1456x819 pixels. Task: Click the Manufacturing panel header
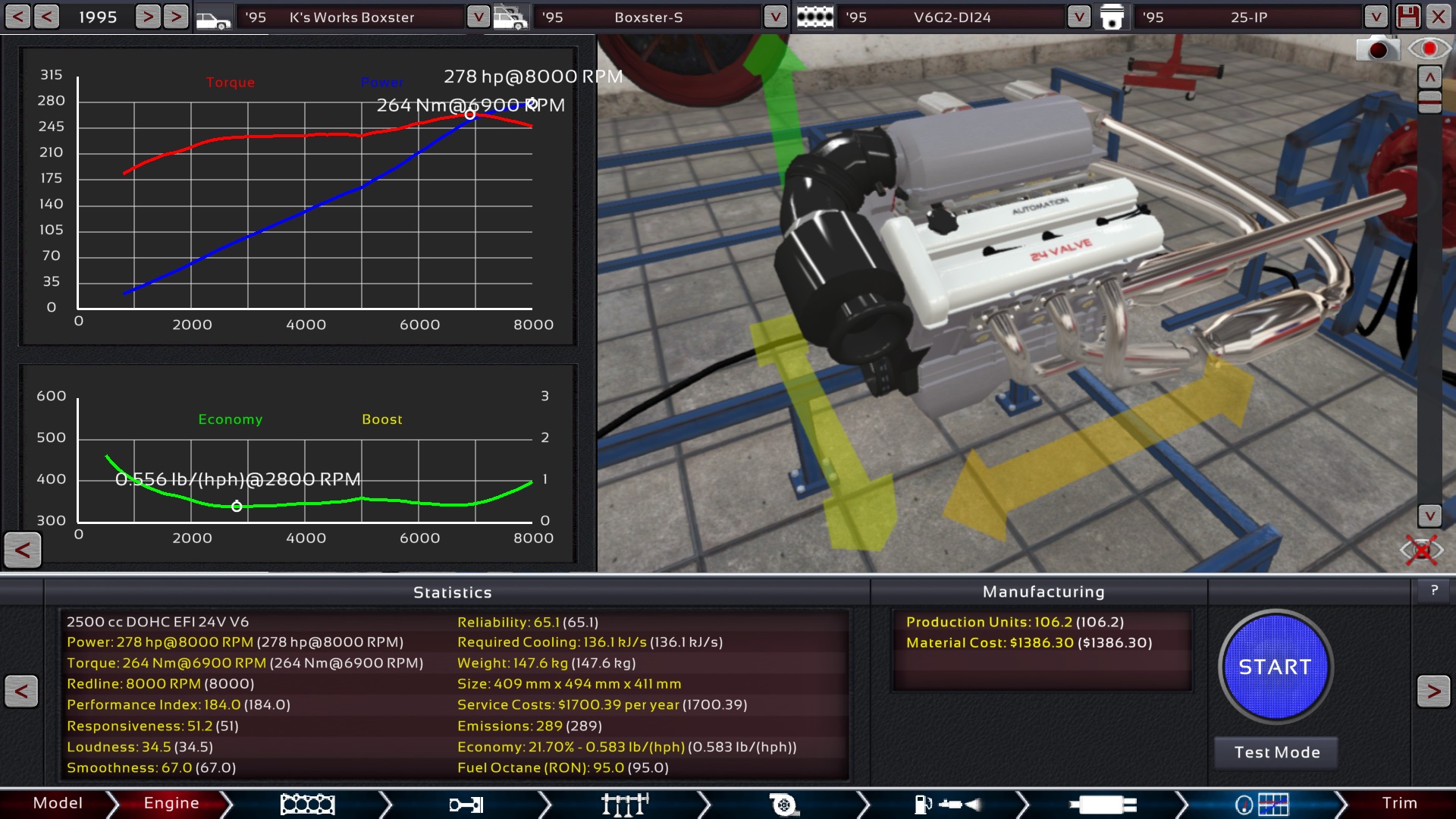(x=1043, y=591)
